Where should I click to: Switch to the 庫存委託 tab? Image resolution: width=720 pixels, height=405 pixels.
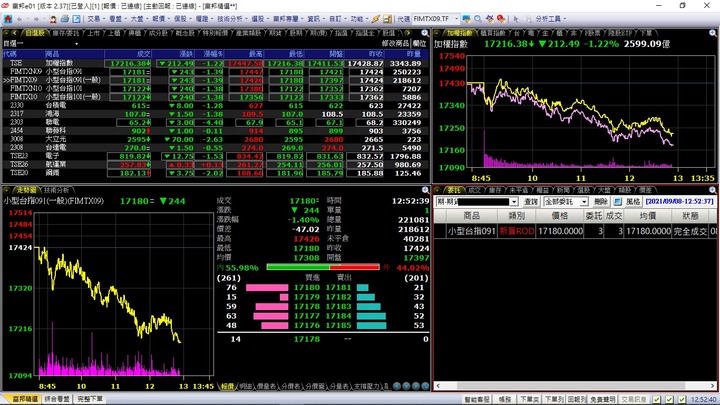(65, 33)
